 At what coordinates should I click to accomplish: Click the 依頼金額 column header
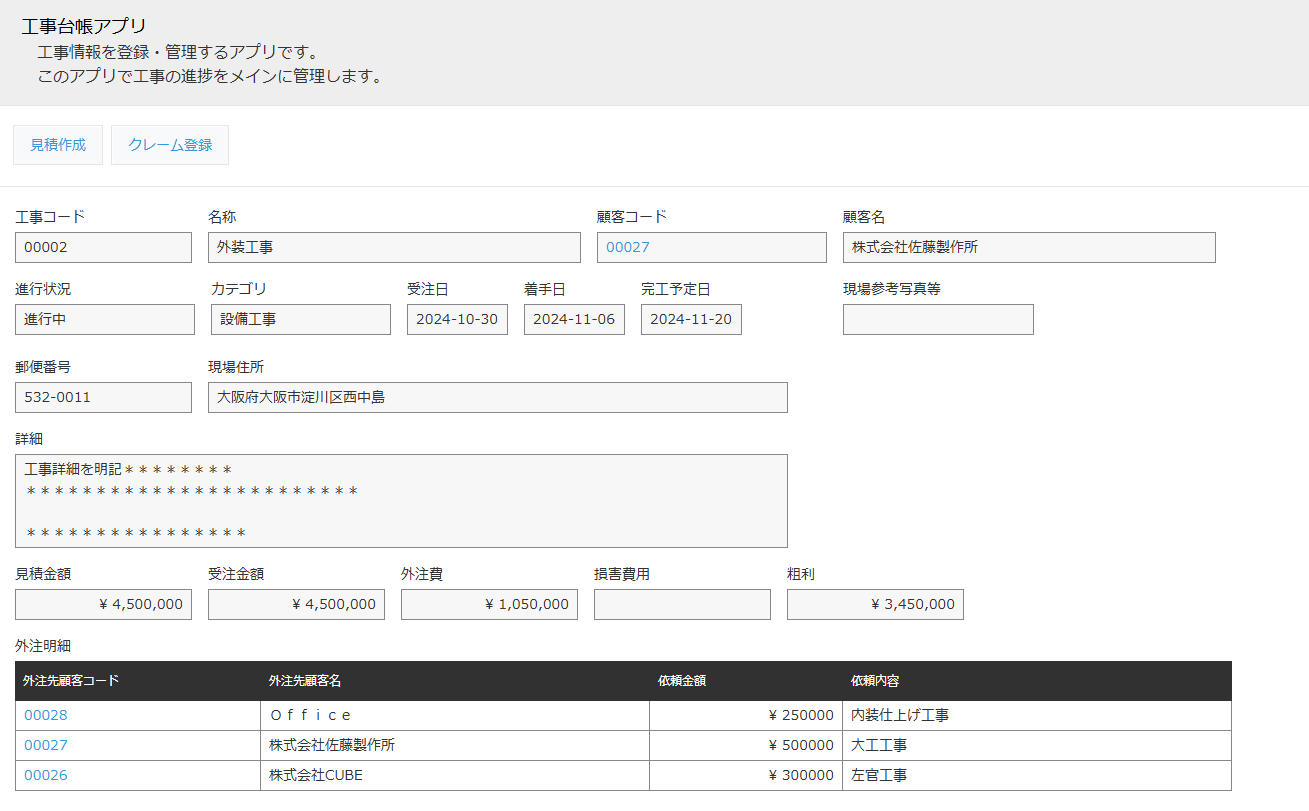[682, 681]
